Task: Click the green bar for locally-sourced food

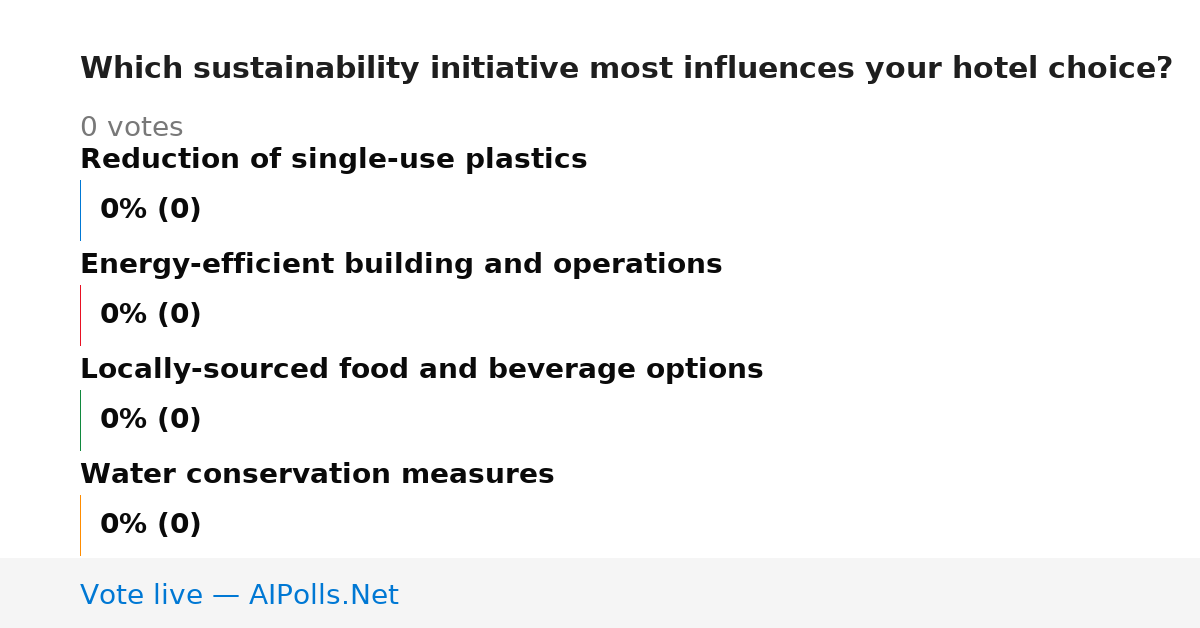Action: point(80,420)
